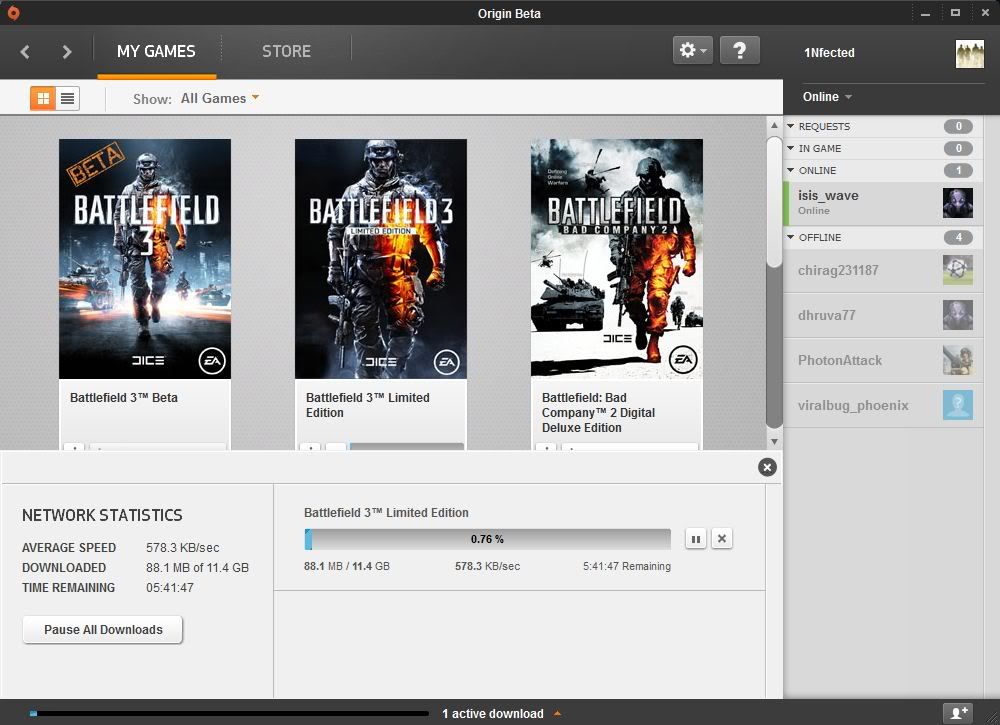Open the settings gear menu
Viewport: 1000px width, 725px height.
[x=693, y=50]
